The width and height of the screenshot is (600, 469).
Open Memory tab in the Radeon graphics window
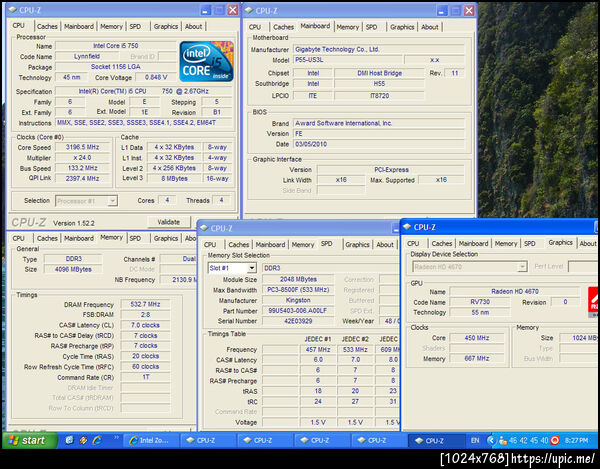[x=505, y=243]
